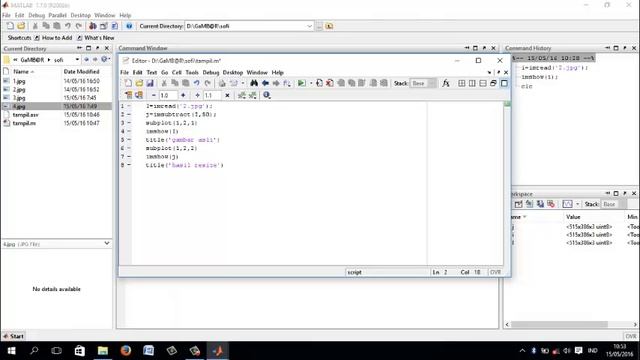Undo last edit in Editor toolbar
The width and height of the screenshot is (640, 360).
pyautogui.click(x=196, y=83)
